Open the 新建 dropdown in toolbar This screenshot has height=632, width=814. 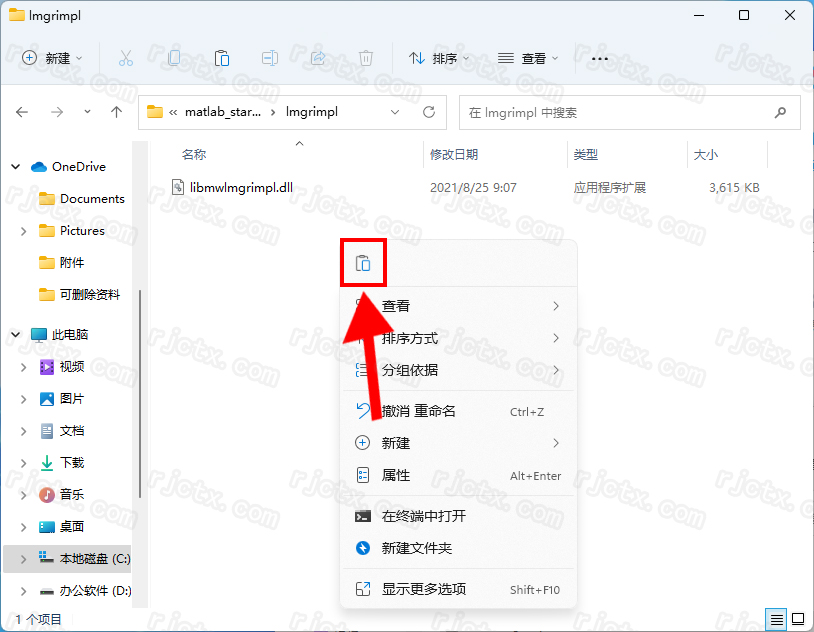pos(53,59)
